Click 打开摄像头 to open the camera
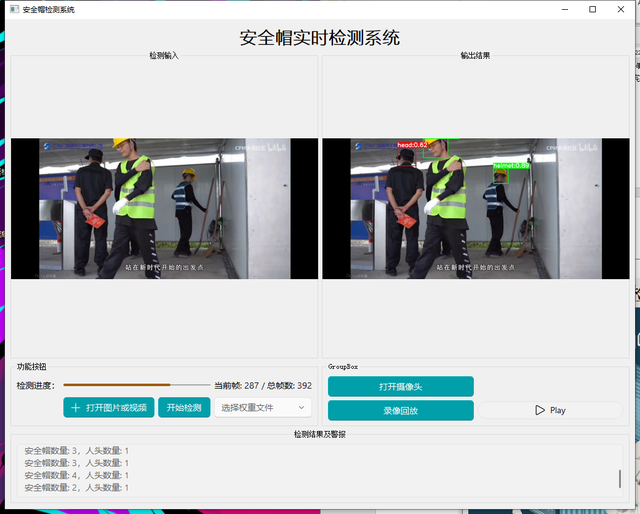Image resolution: width=640 pixels, height=514 pixels. (x=400, y=387)
